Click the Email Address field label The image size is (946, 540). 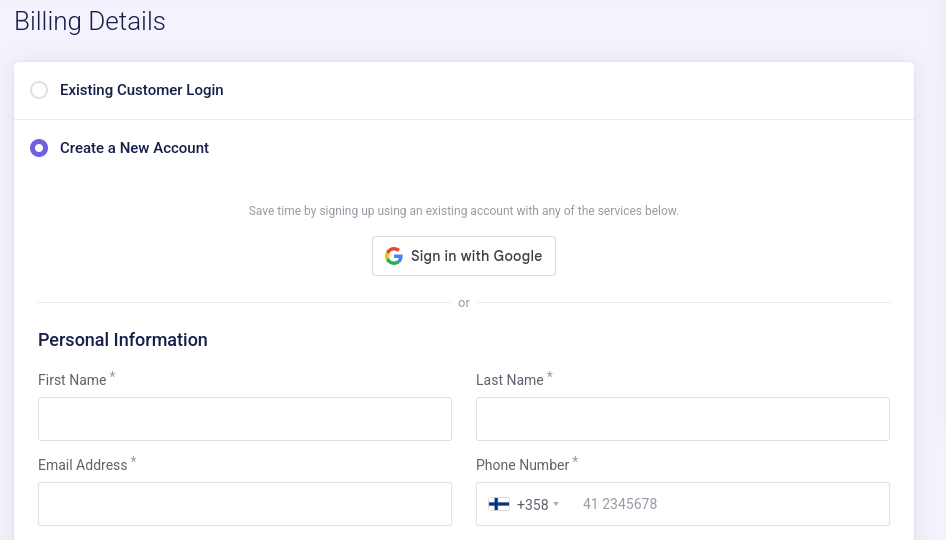point(82,465)
